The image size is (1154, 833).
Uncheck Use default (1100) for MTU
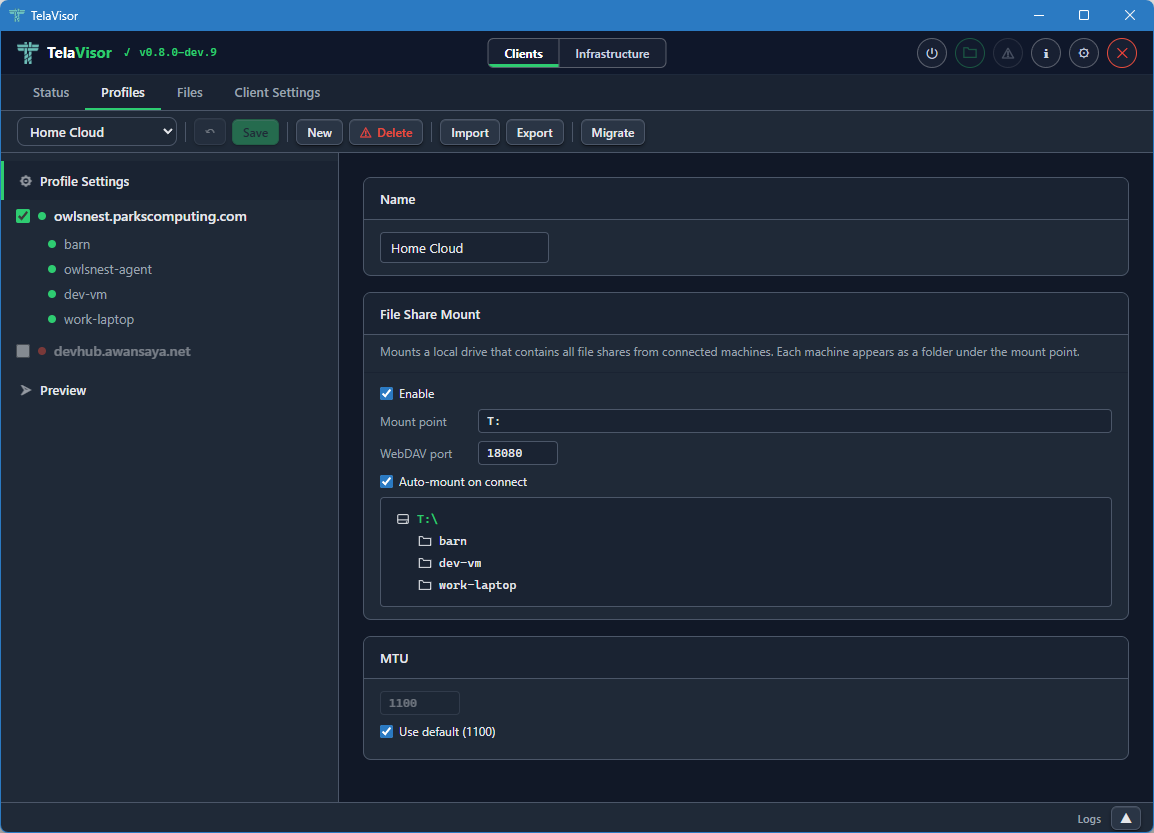[x=386, y=731]
